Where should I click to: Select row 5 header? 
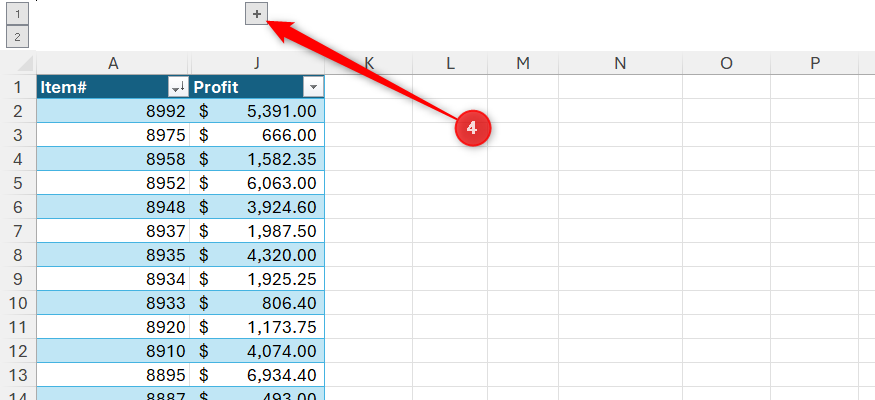coord(18,183)
